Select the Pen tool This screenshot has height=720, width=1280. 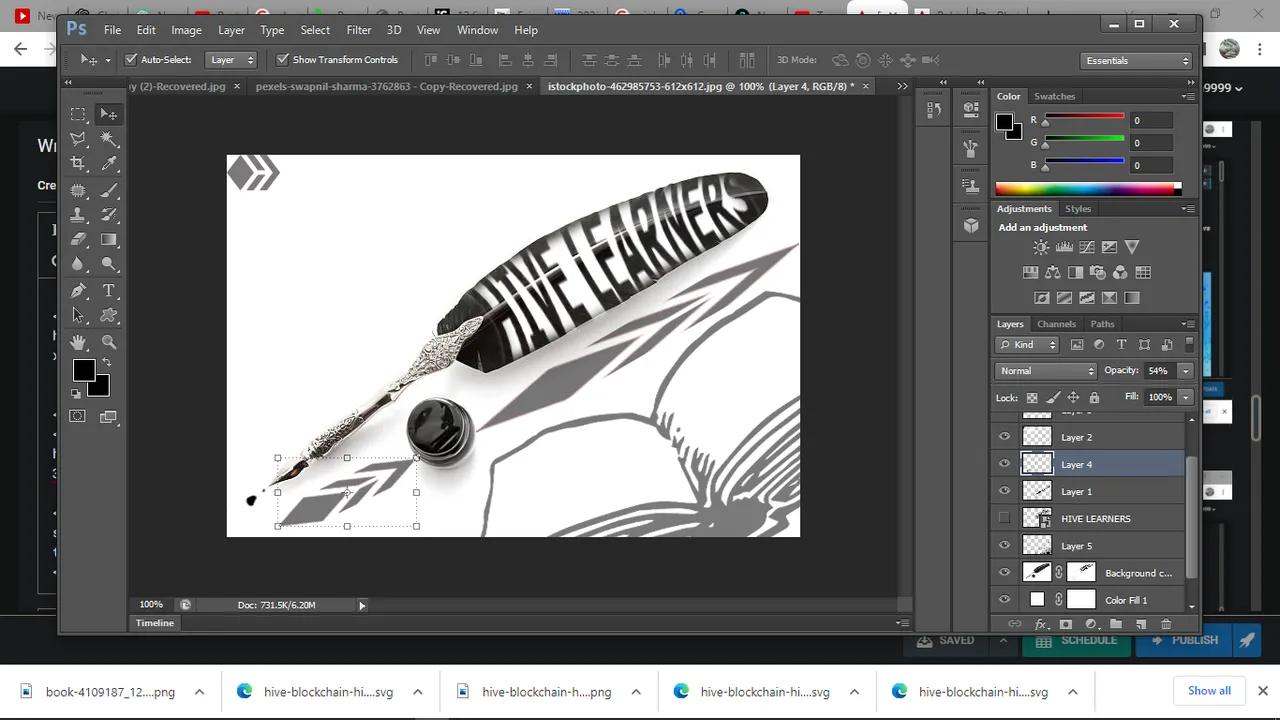78,291
